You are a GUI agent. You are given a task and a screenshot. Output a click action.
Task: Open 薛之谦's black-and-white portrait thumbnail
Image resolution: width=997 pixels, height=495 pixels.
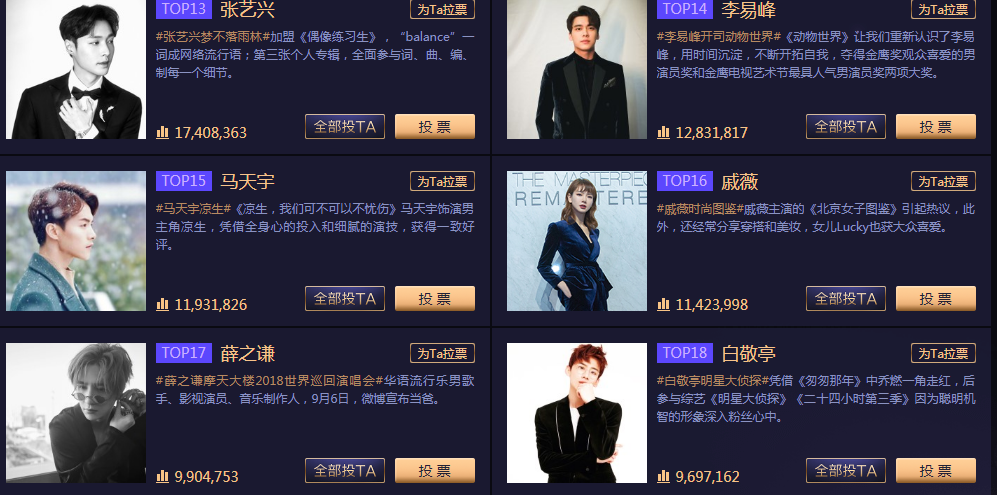tap(76, 413)
